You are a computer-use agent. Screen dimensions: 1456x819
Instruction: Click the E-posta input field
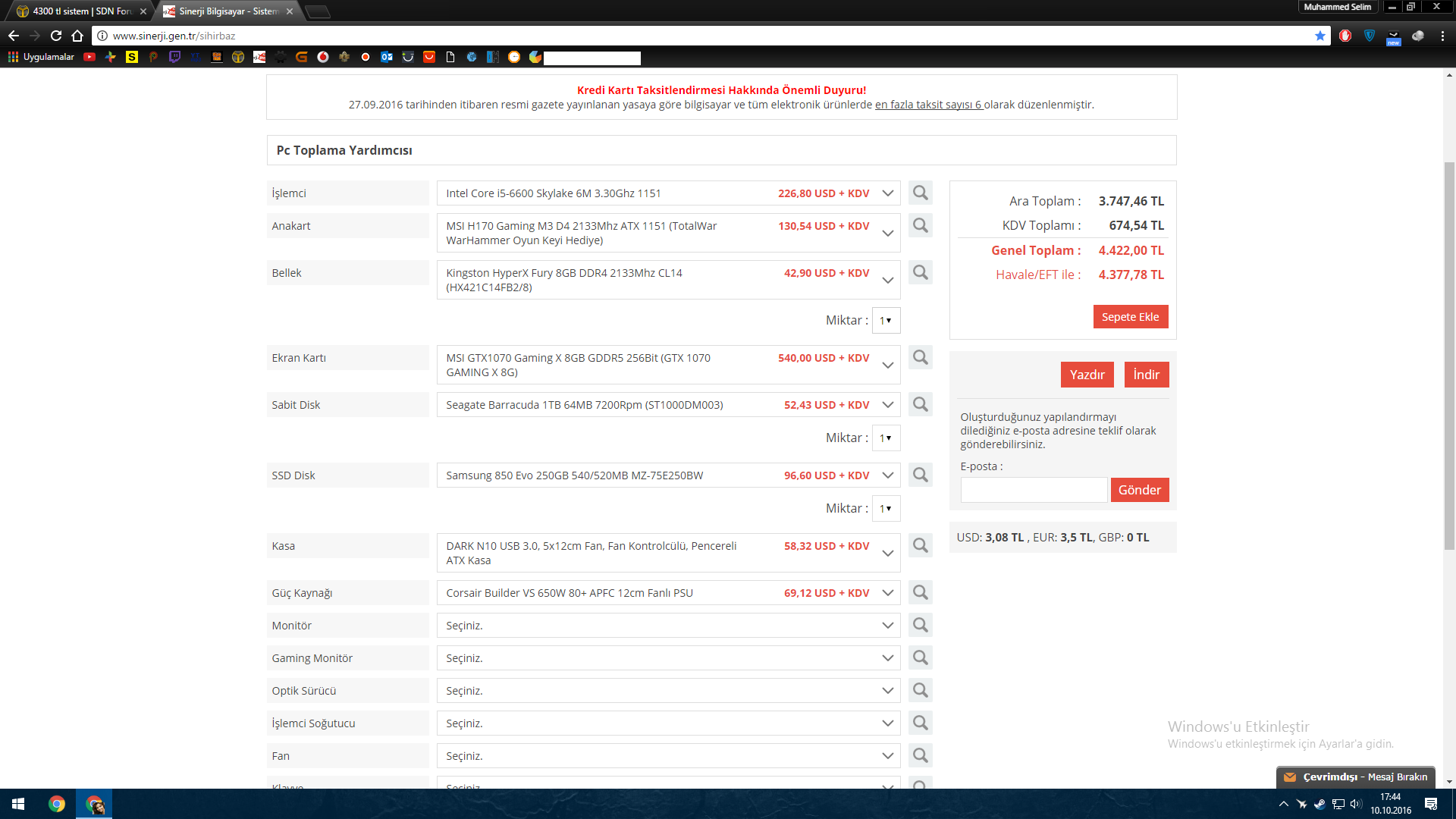1033,490
